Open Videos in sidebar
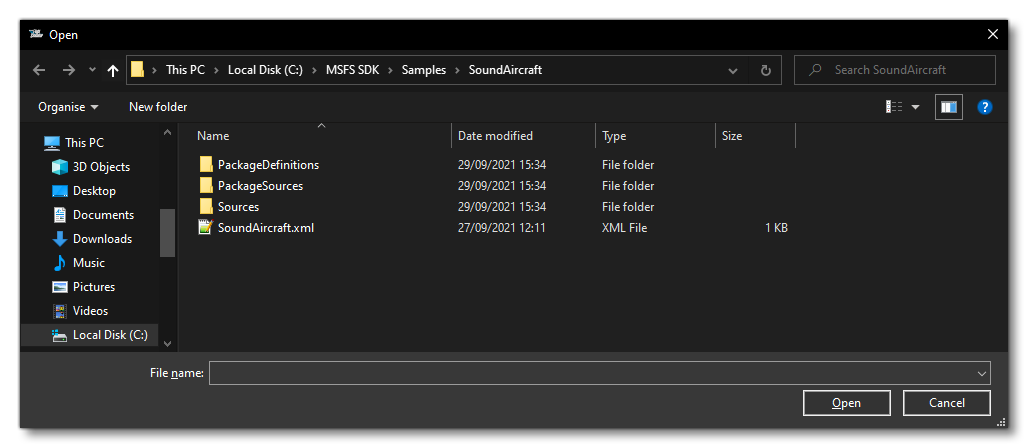 90,310
